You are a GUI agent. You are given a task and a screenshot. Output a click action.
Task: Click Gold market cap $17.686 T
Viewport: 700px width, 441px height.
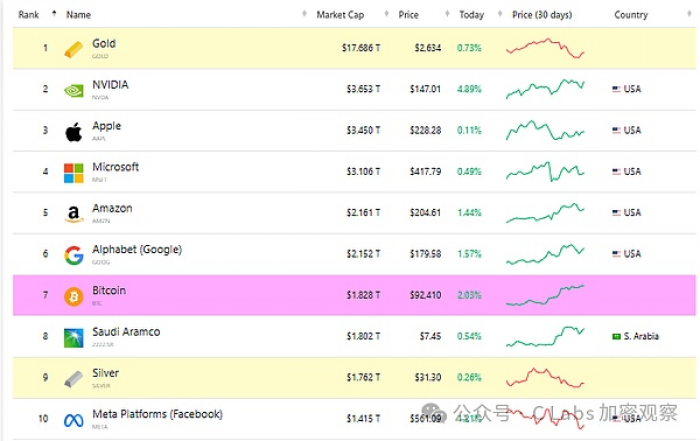[361, 48]
